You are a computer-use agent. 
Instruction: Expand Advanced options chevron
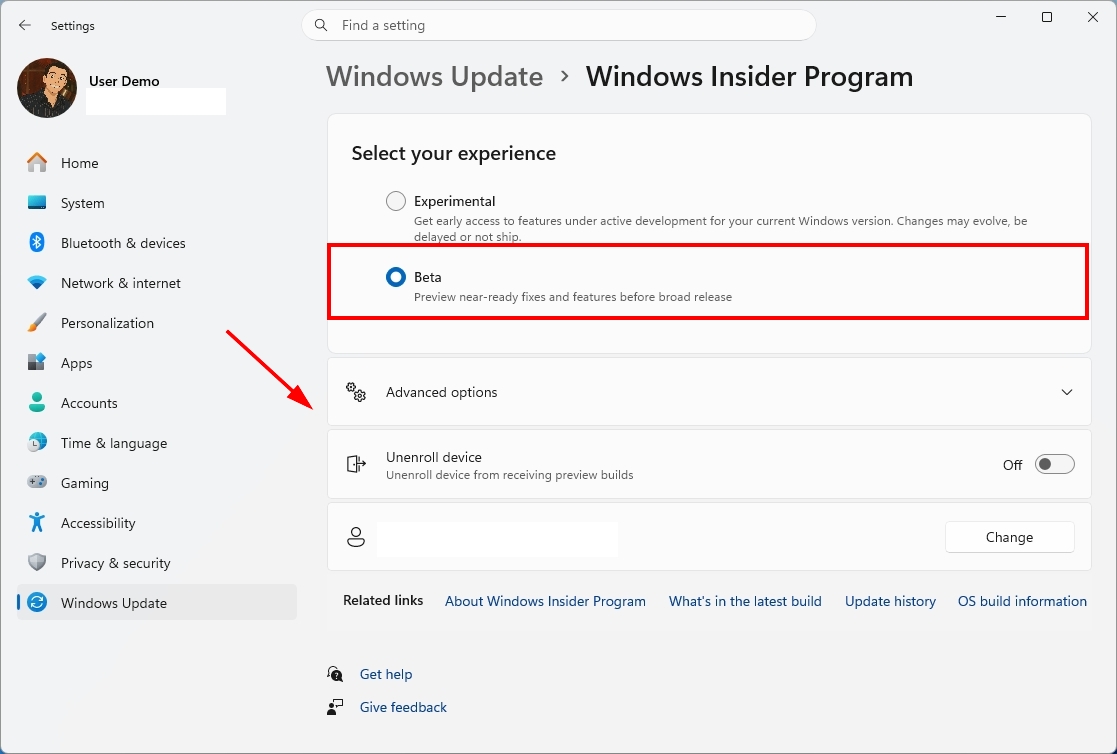(1066, 392)
